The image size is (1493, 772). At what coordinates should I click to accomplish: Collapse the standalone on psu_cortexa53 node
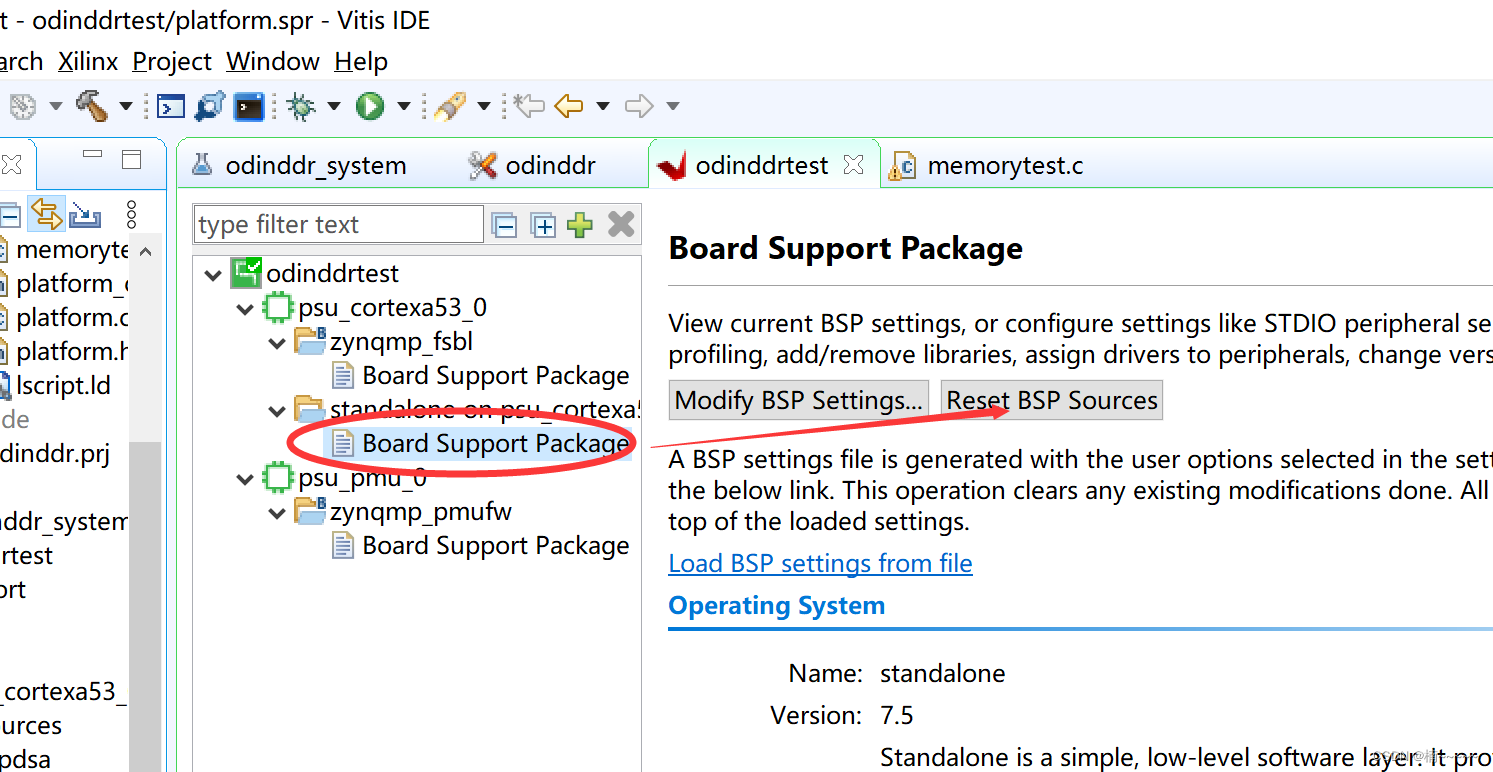[277, 410]
